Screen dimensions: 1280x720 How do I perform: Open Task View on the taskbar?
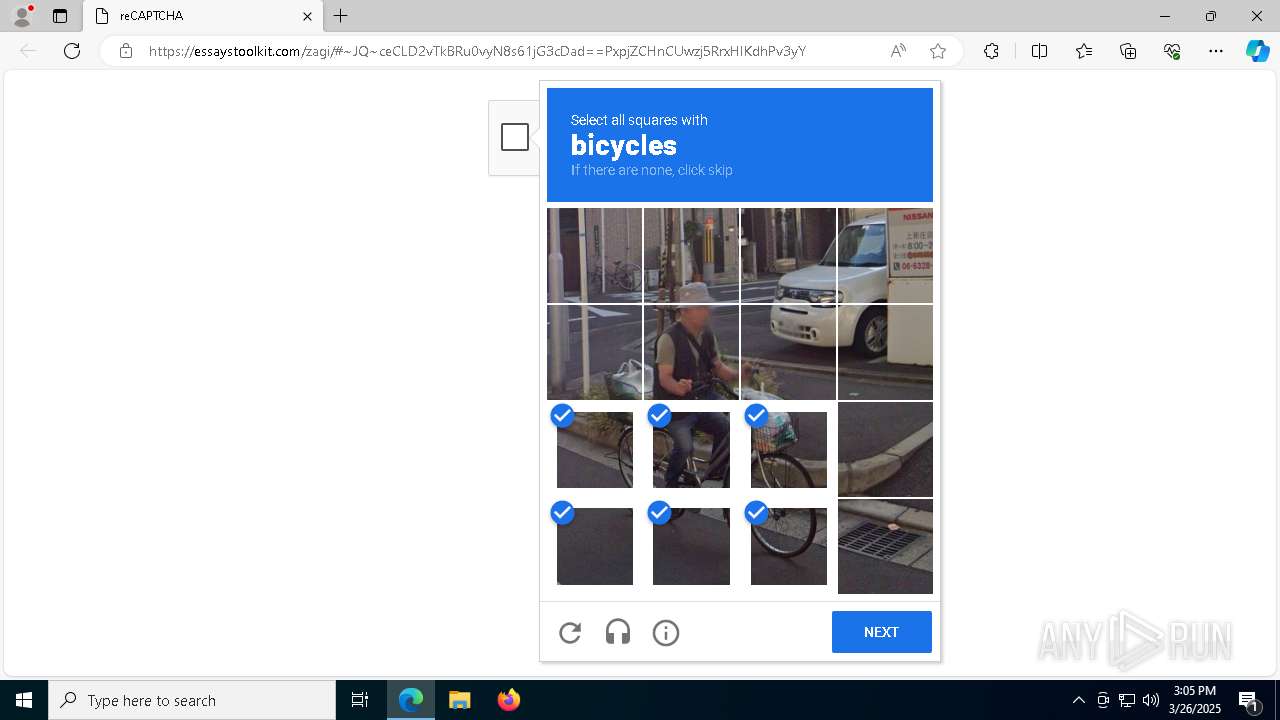pyautogui.click(x=360, y=700)
